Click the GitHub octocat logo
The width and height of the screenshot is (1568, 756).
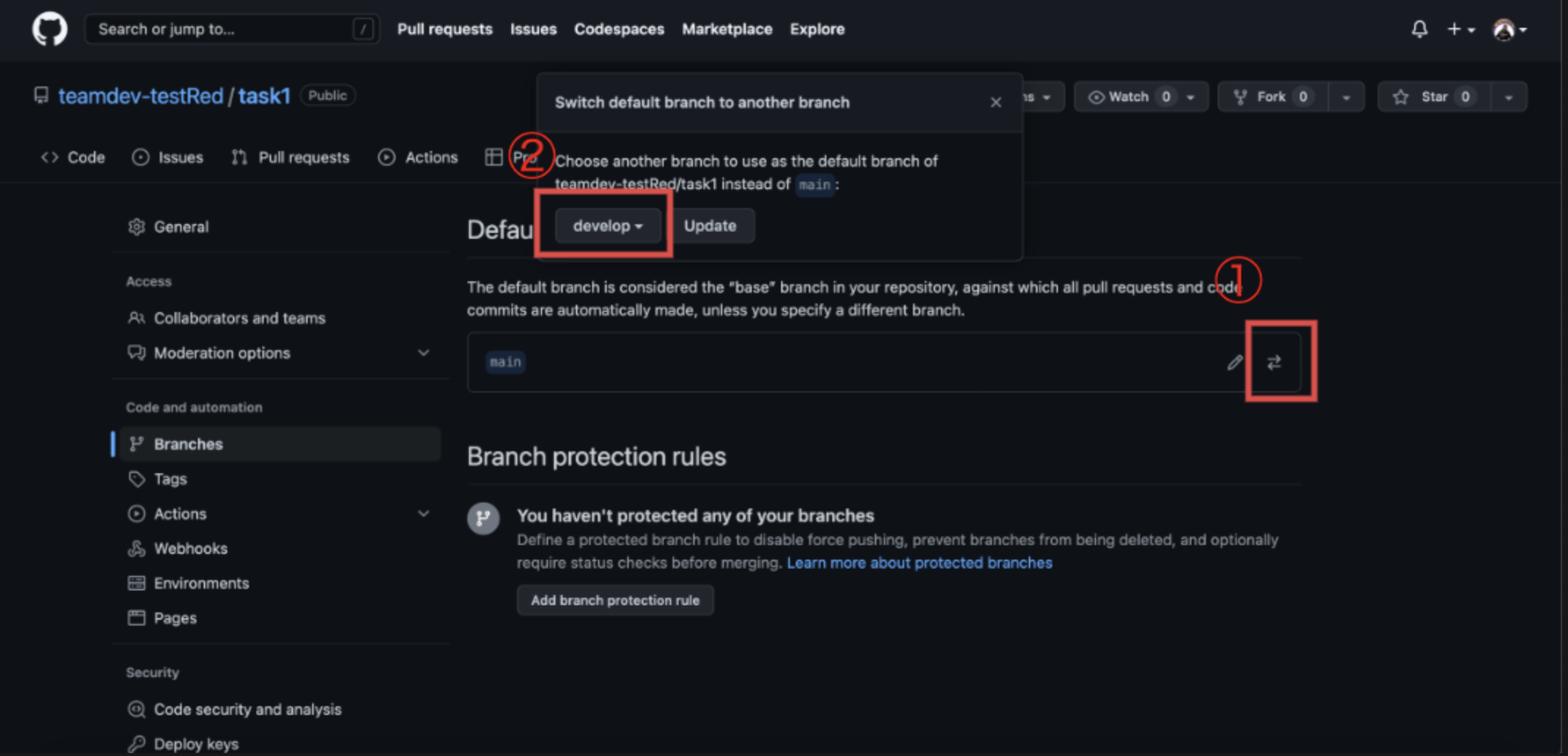49,29
